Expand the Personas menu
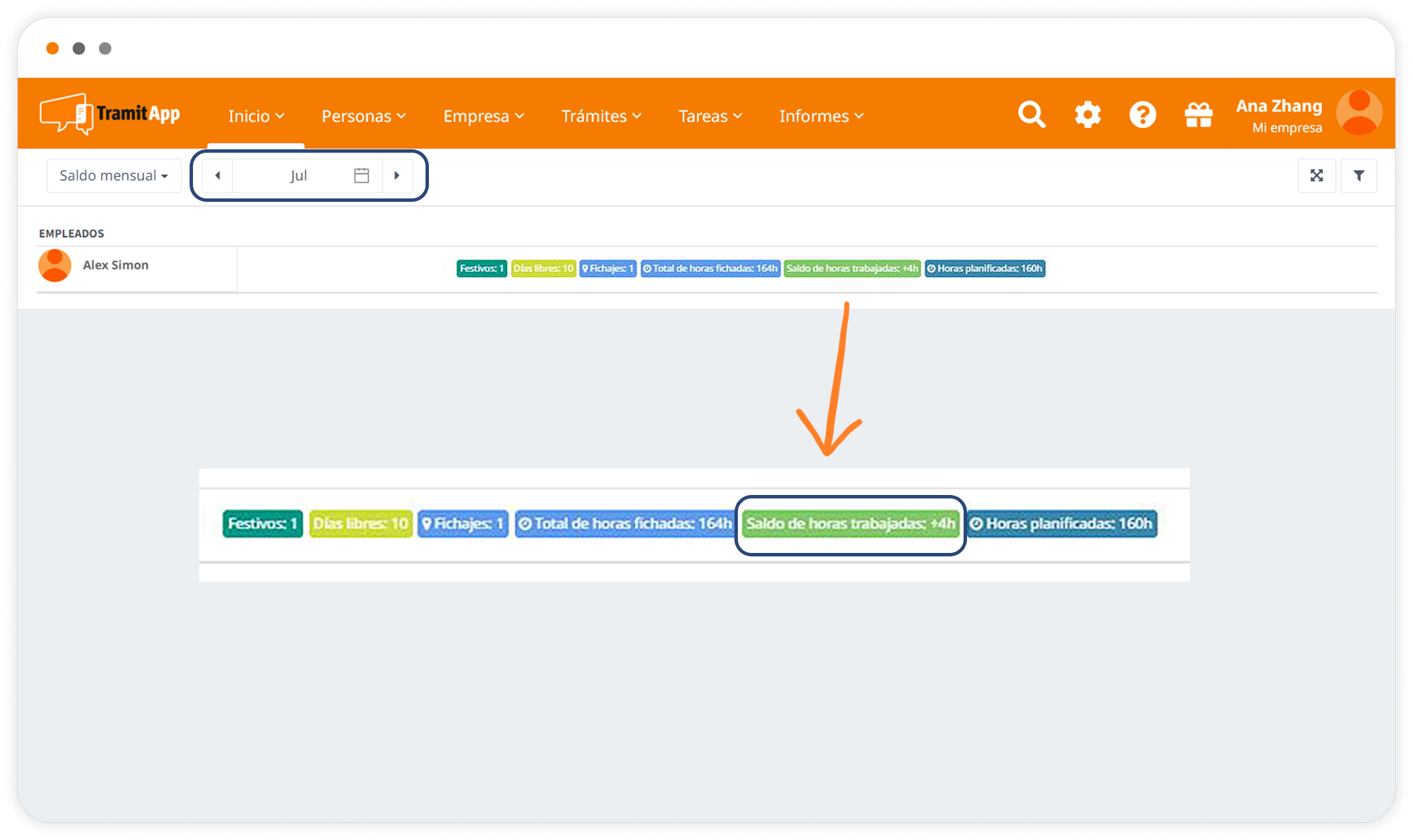Viewport: 1413px width, 840px height. click(363, 117)
